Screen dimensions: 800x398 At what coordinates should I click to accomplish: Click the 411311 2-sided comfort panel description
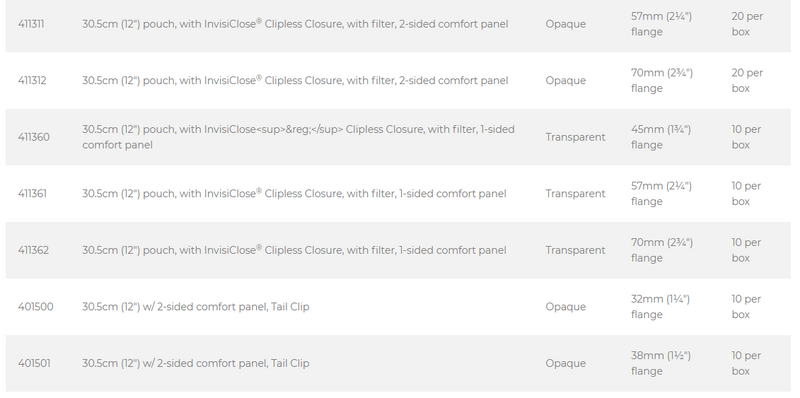tap(295, 24)
